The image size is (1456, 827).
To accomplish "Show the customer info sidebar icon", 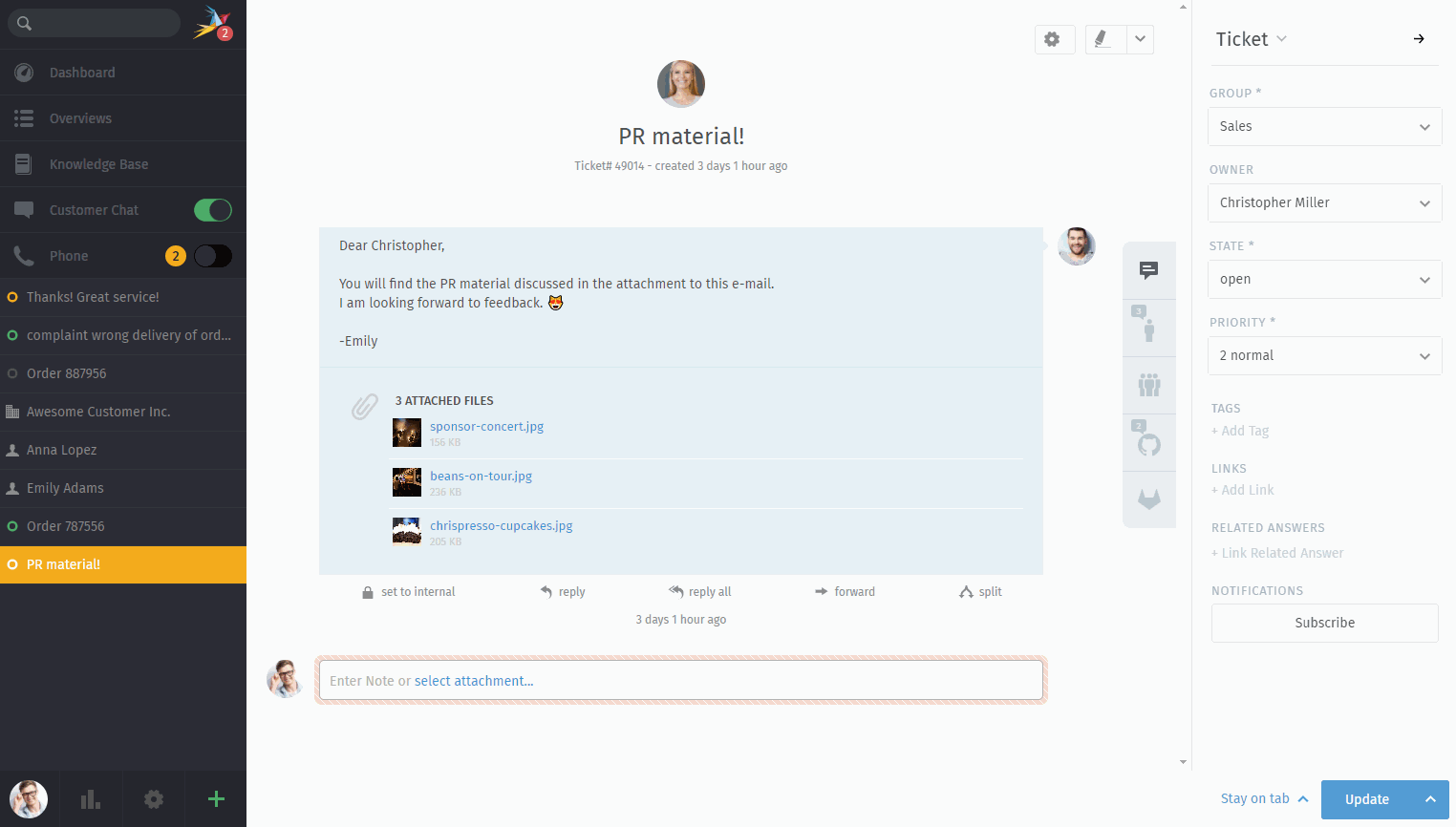I will [x=1148, y=329].
